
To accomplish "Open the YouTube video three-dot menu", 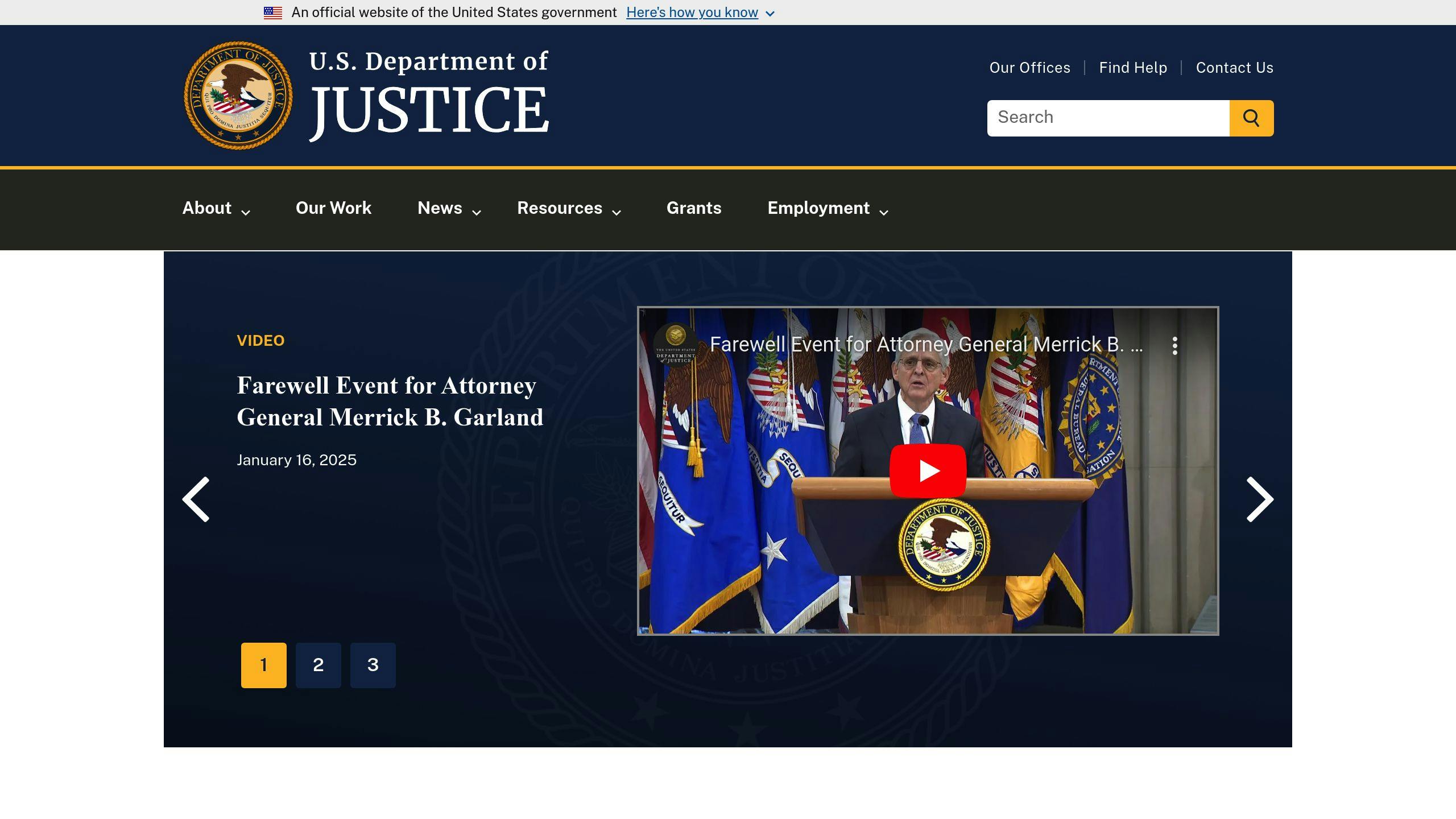I will pos(1174,345).
